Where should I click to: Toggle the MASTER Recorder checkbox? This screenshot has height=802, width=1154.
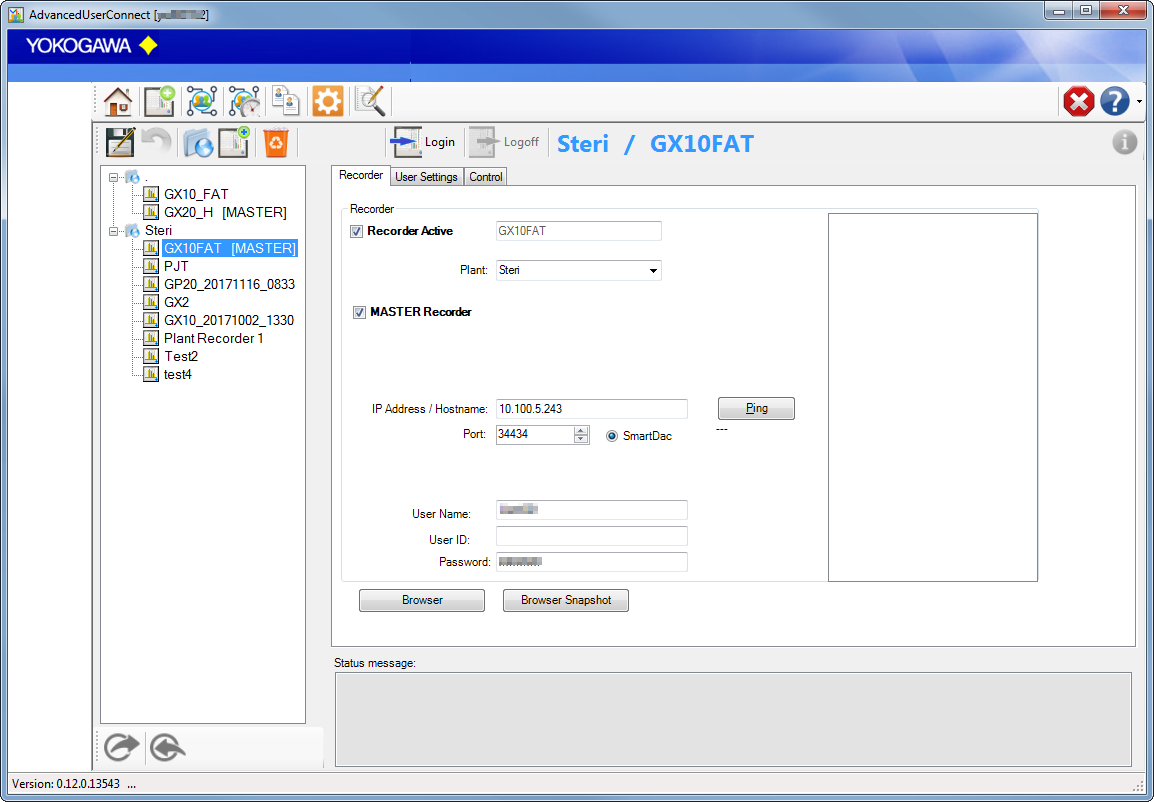pyautogui.click(x=359, y=313)
